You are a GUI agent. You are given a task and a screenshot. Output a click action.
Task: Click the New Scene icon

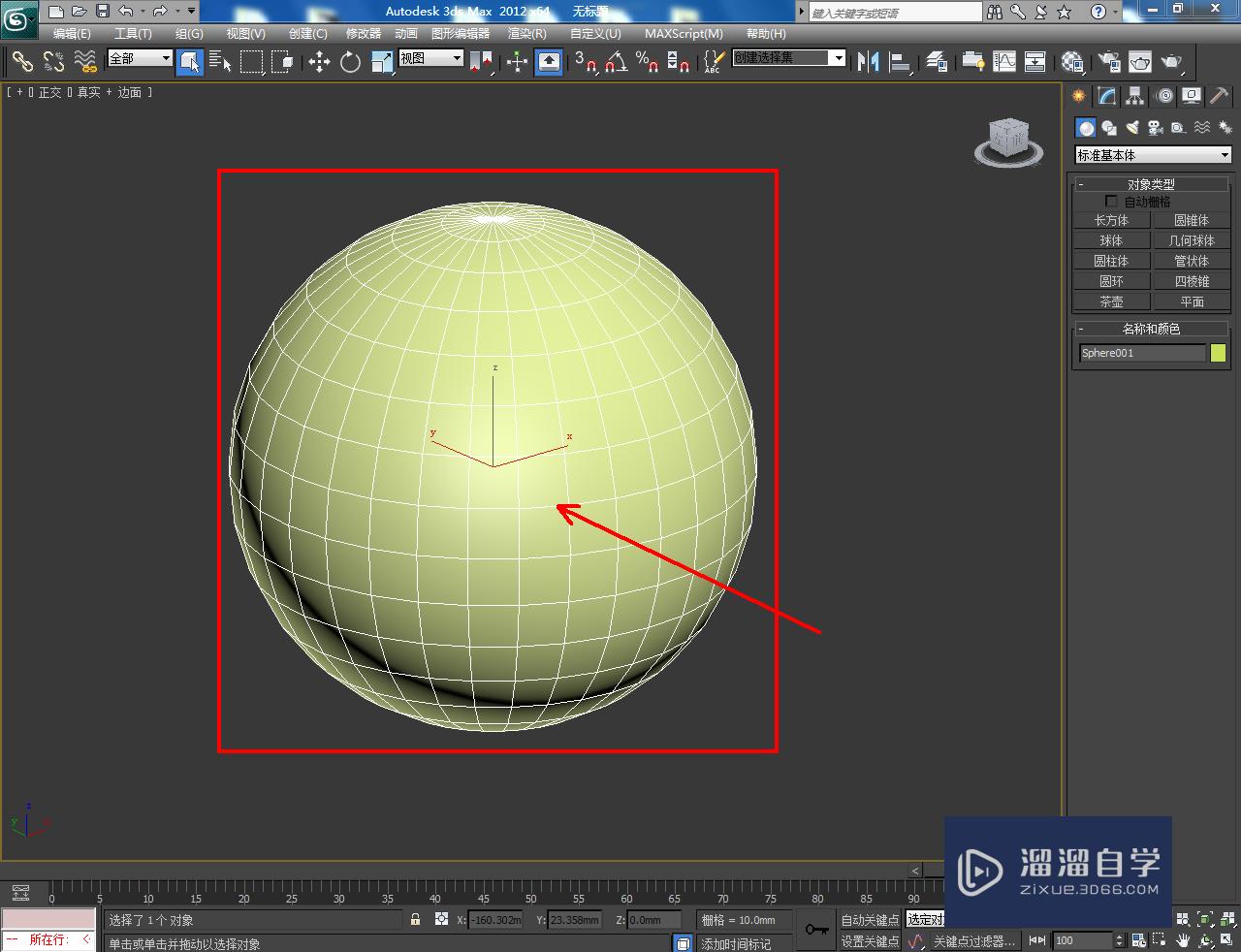tap(56, 12)
